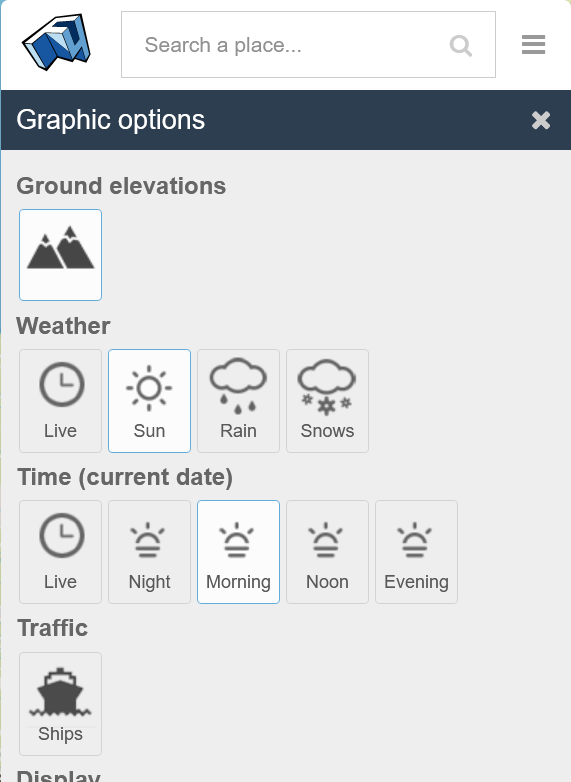
Task: Choose the Rain weather icon
Action: tap(238, 401)
